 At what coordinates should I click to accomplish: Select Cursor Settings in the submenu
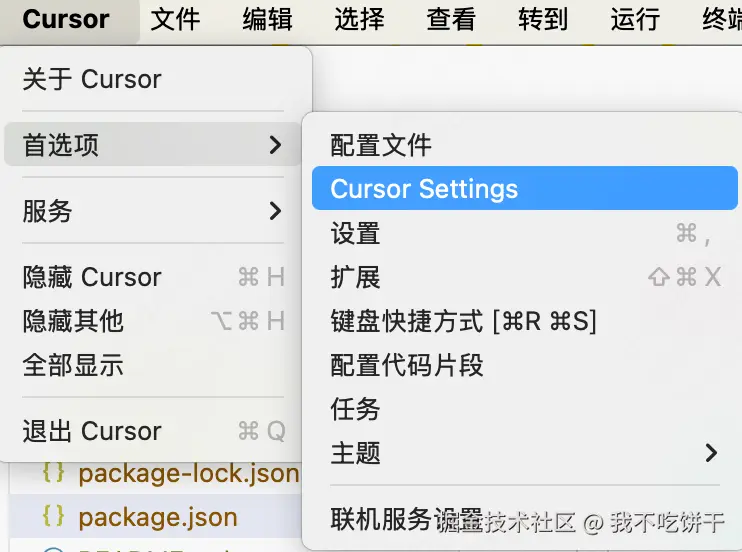point(525,188)
